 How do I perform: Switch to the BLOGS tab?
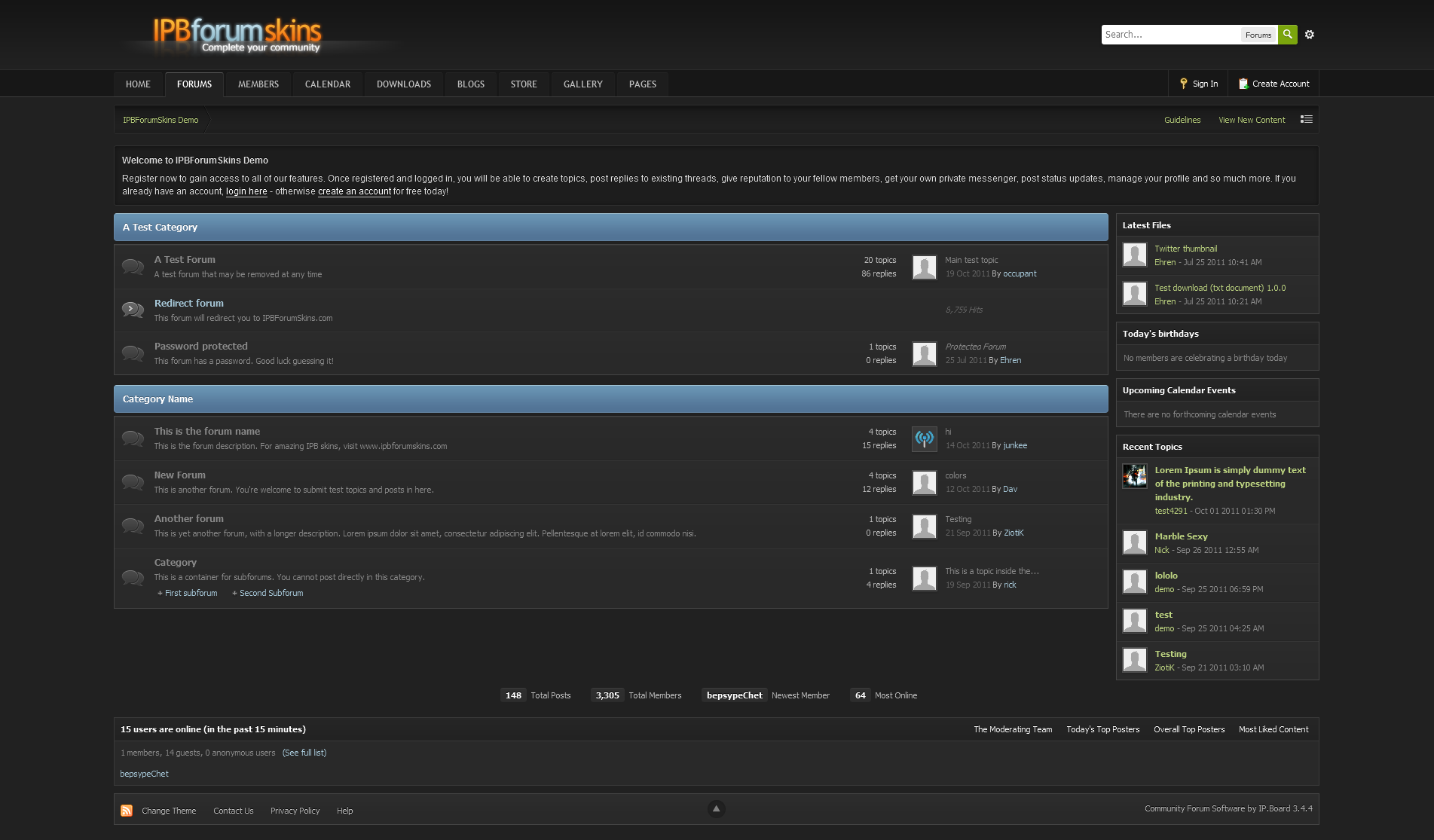pyautogui.click(x=471, y=84)
